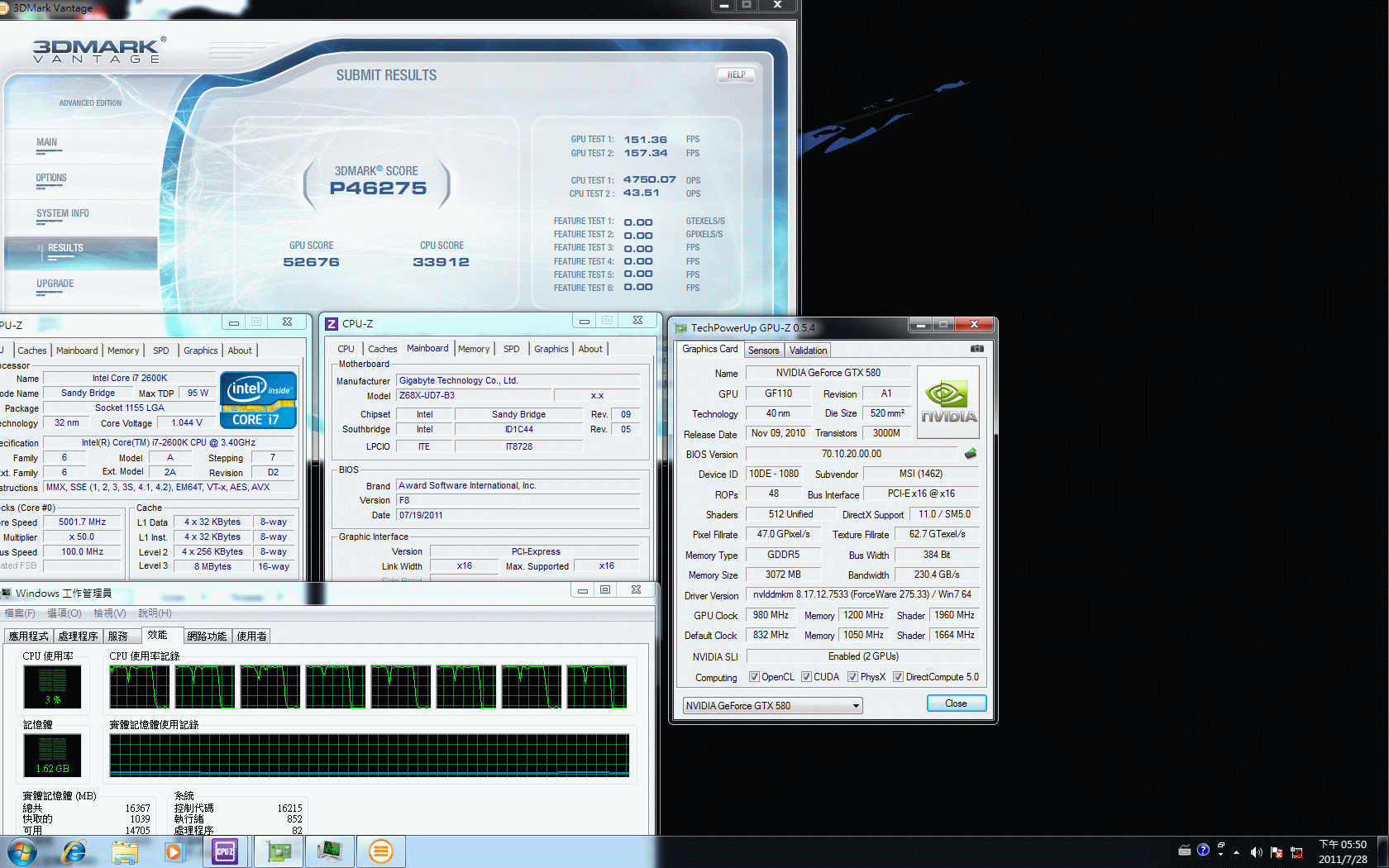Click the NVIDIA logo in GPU-Z
Screen dimensions: 1389x868
click(948, 402)
